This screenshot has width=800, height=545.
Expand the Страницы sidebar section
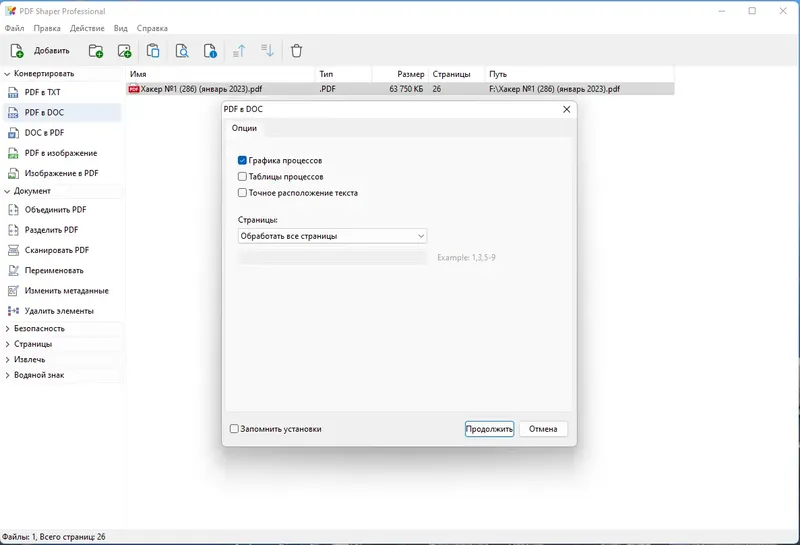tap(7, 344)
